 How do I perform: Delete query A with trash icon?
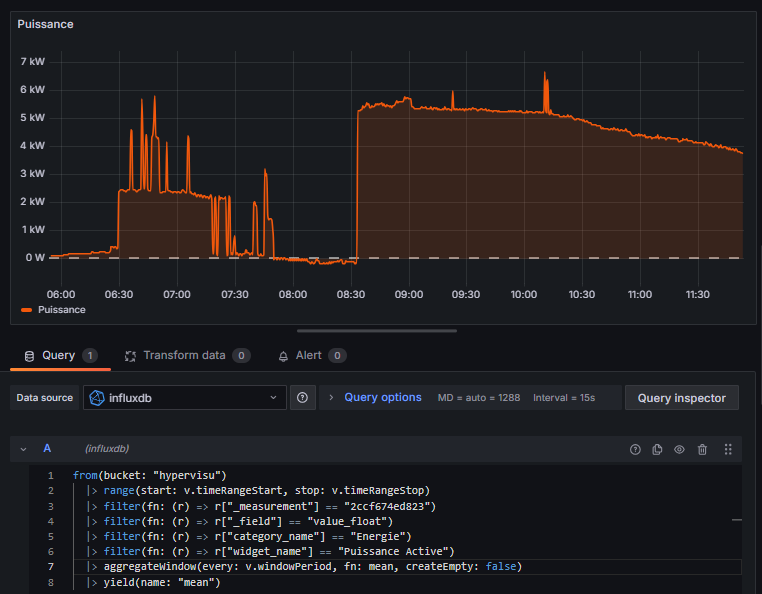pyautogui.click(x=702, y=449)
